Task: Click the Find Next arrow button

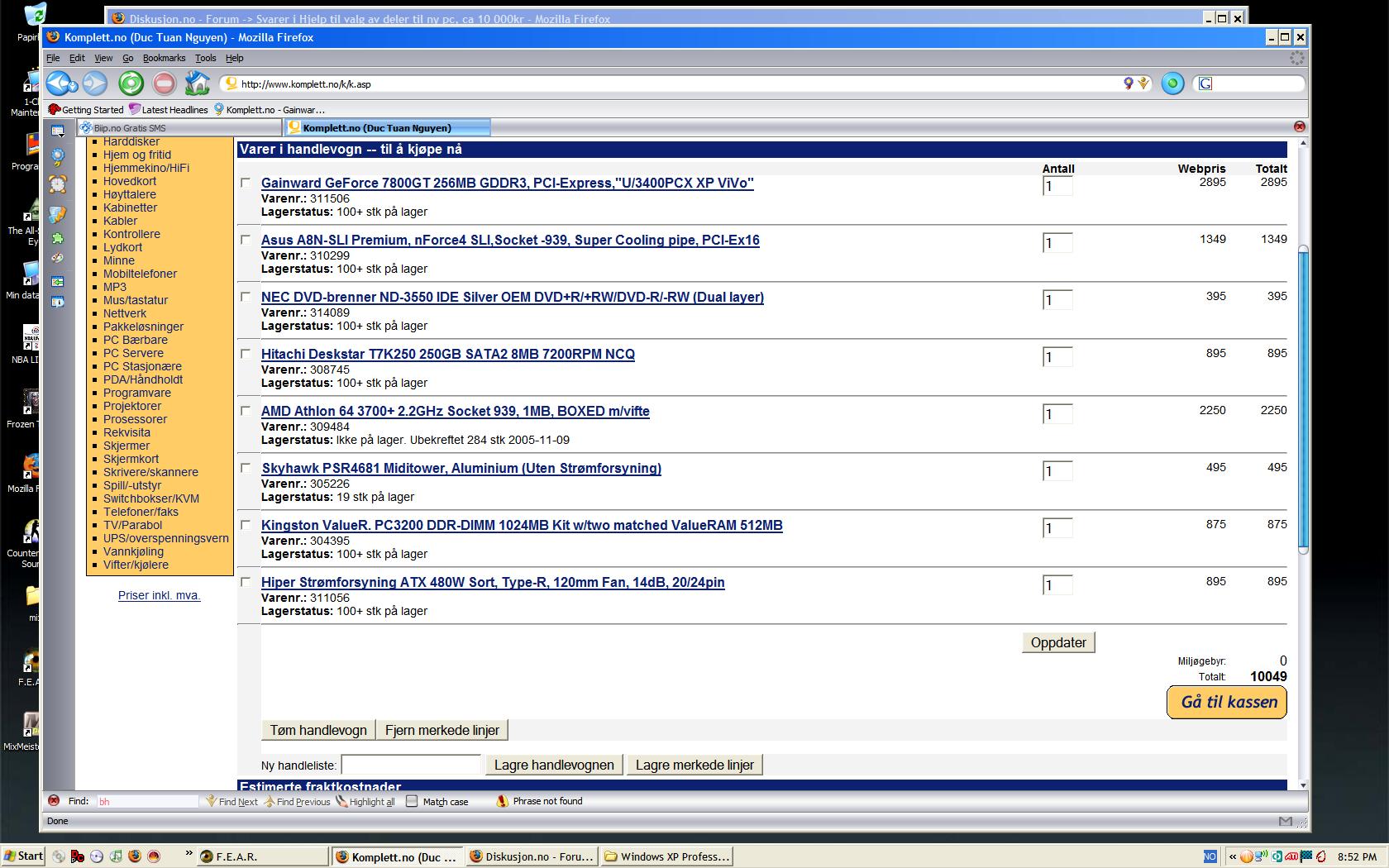Action: pyautogui.click(x=232, y=801)
